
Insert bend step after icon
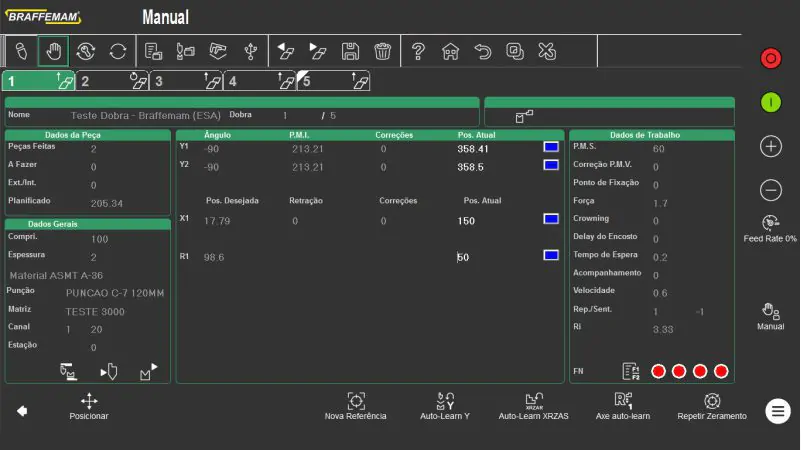(318, 51)
